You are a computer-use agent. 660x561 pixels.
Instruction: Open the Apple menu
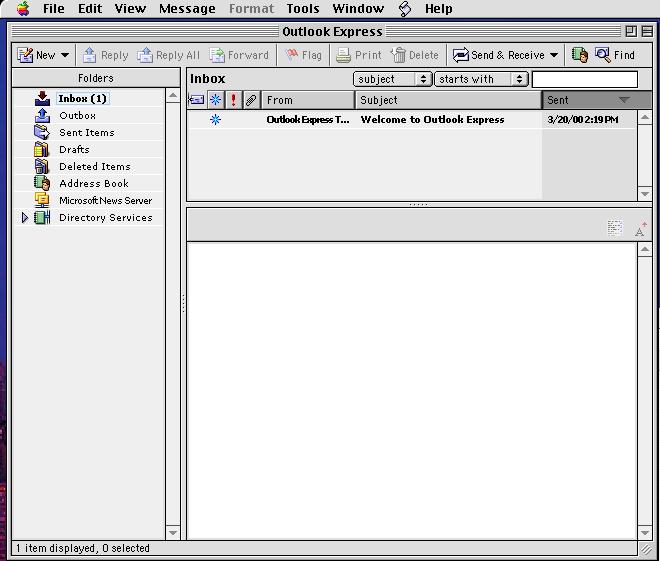23,8
